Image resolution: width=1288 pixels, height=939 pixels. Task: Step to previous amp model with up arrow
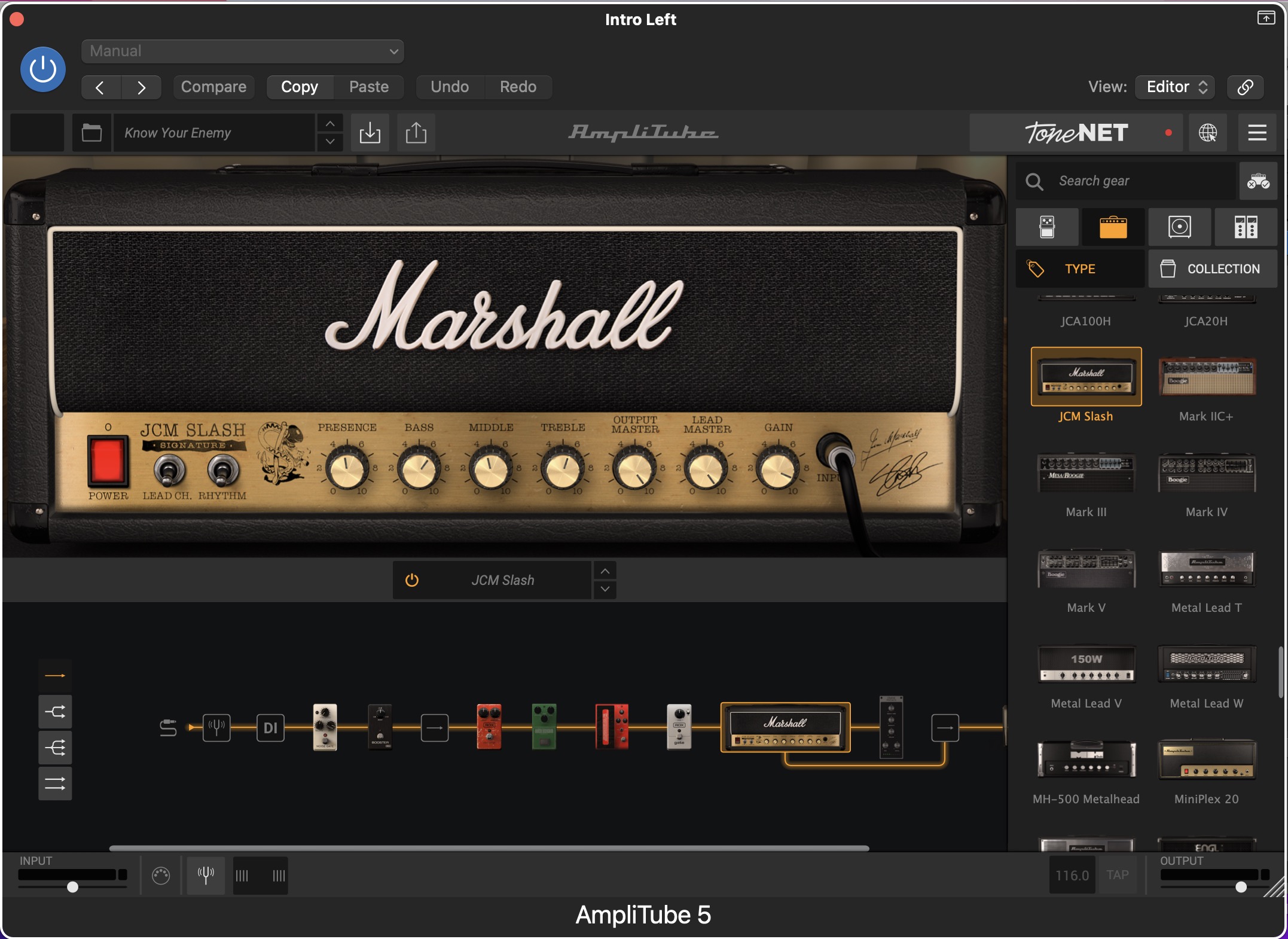605,571
